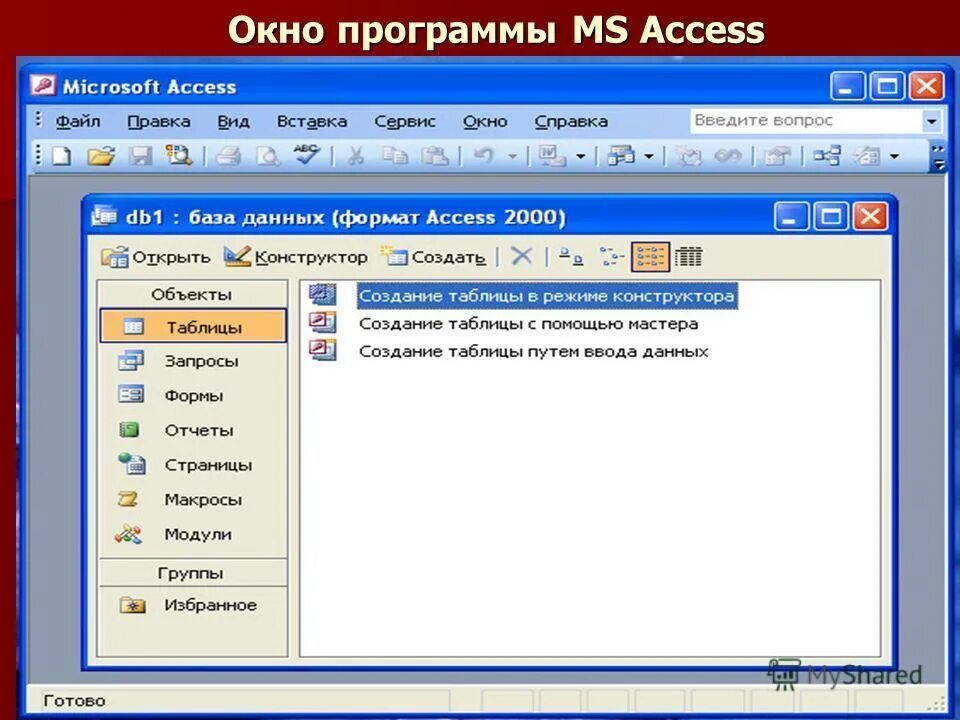Click the Office links toolbar icon
Image resolution: width=960 pixels, height=720 pixels.
coord(552,156)
